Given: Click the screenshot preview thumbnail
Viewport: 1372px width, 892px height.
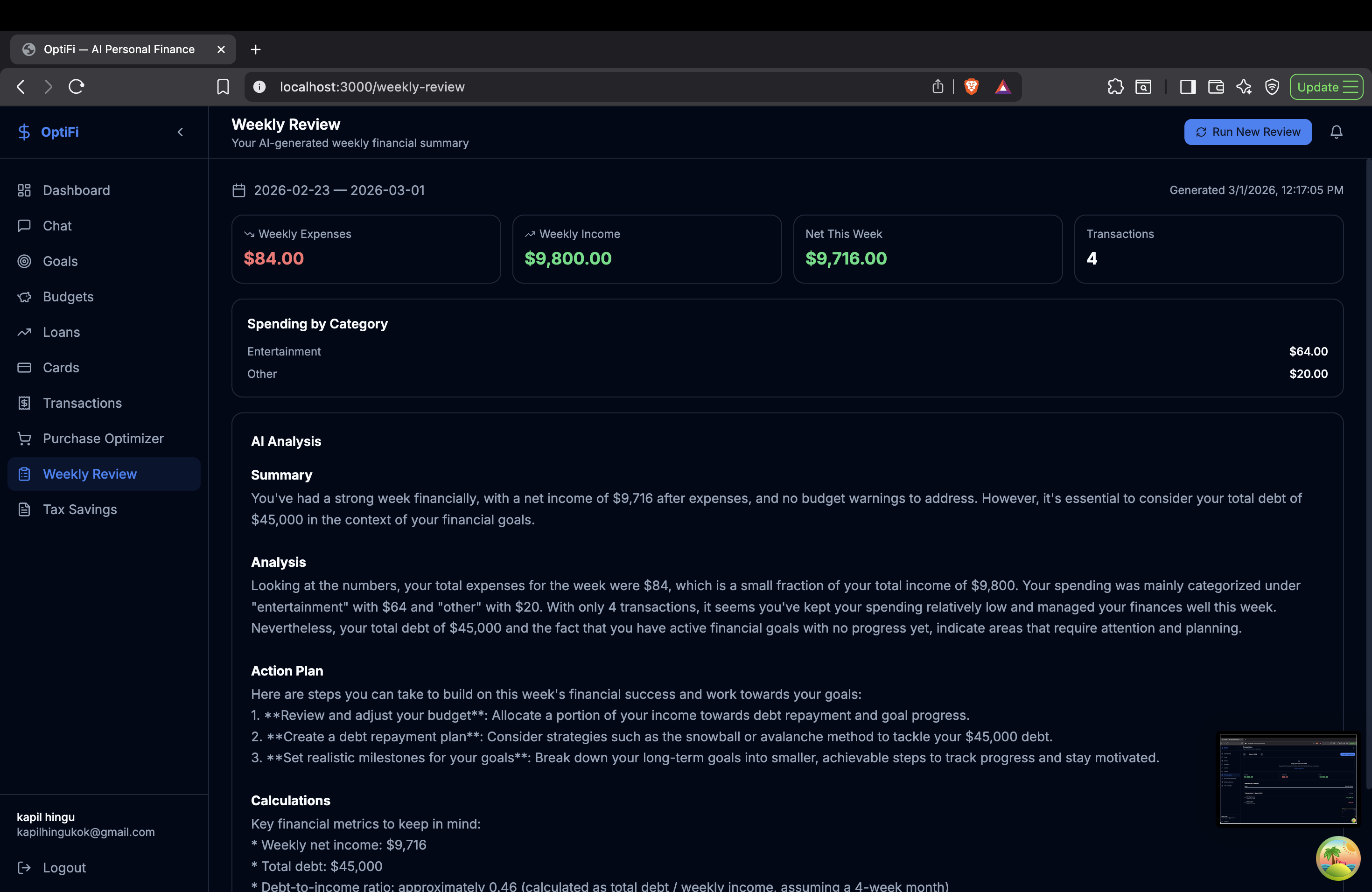Looking at the screenshot, I should point(1288,779).
